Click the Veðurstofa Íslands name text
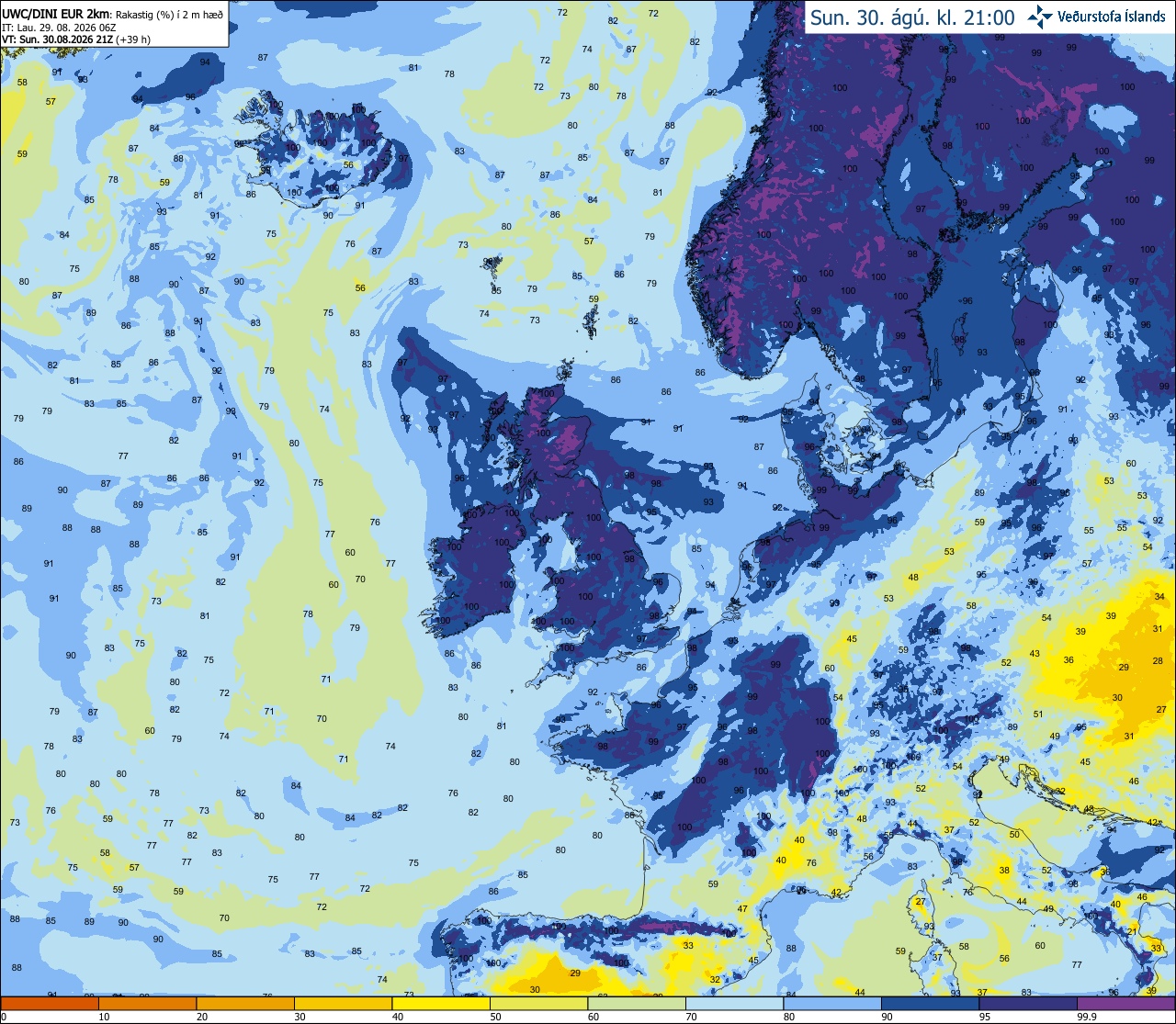 coord(1112,17)
